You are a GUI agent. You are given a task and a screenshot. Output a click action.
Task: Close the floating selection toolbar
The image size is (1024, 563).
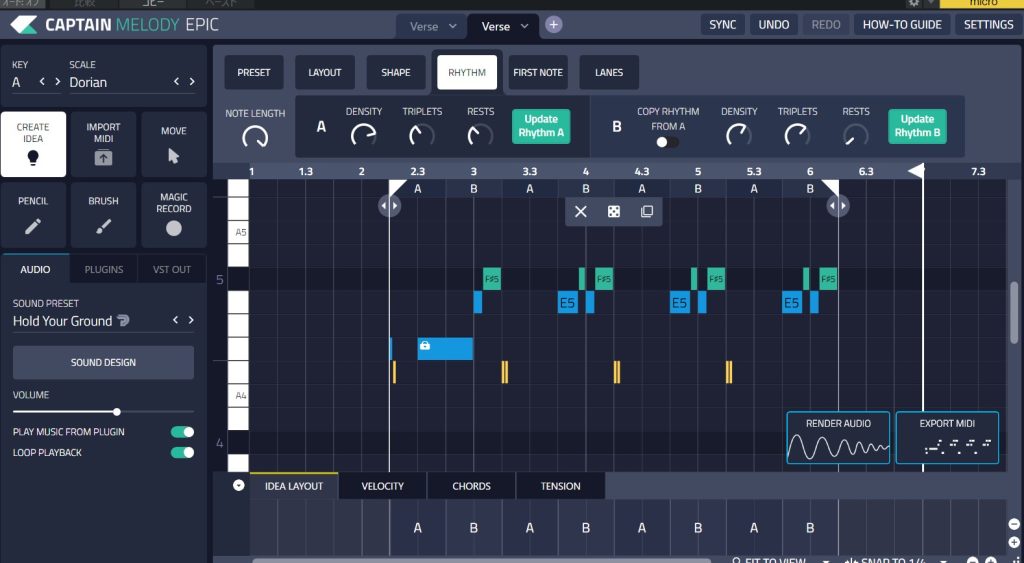coord(580,212)
